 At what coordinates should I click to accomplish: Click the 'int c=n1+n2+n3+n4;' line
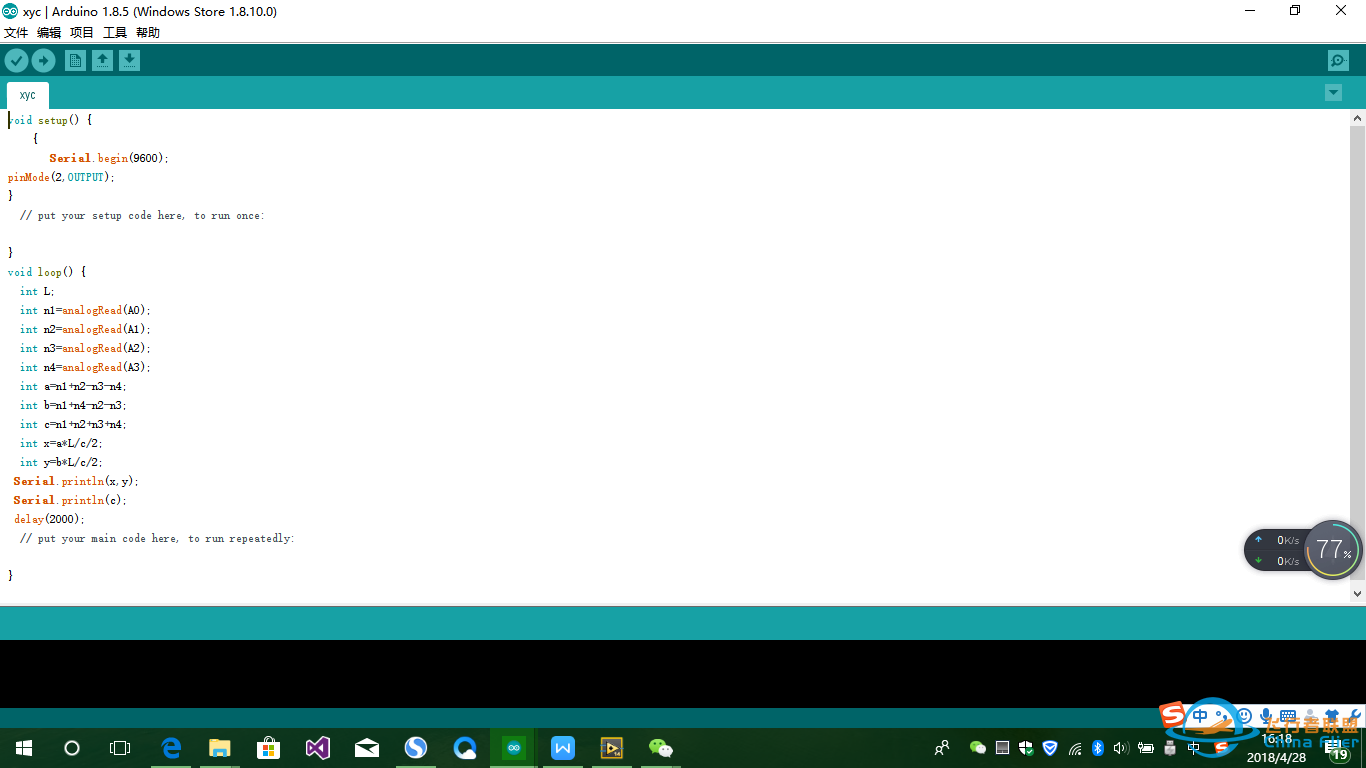pos(73,424)
